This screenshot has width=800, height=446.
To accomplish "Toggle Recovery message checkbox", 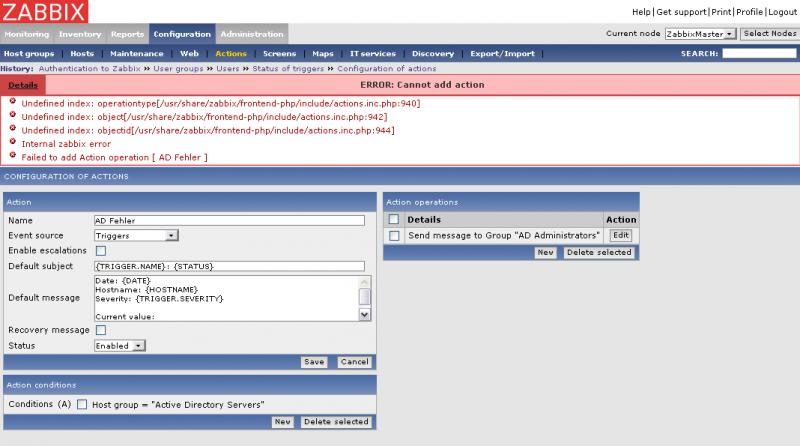I will point(101,330).
